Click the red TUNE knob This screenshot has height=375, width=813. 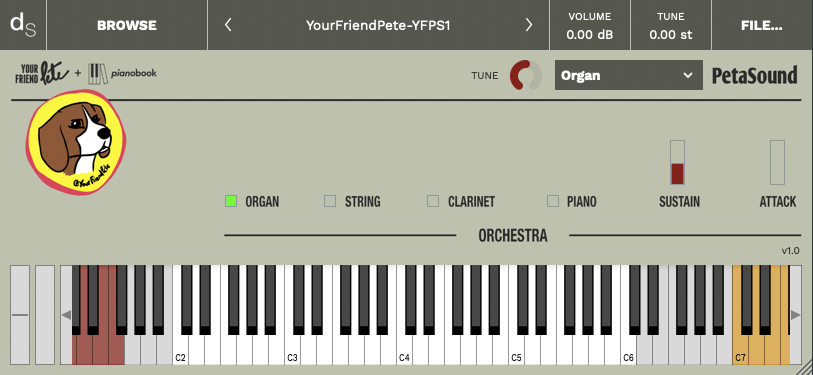525,75
